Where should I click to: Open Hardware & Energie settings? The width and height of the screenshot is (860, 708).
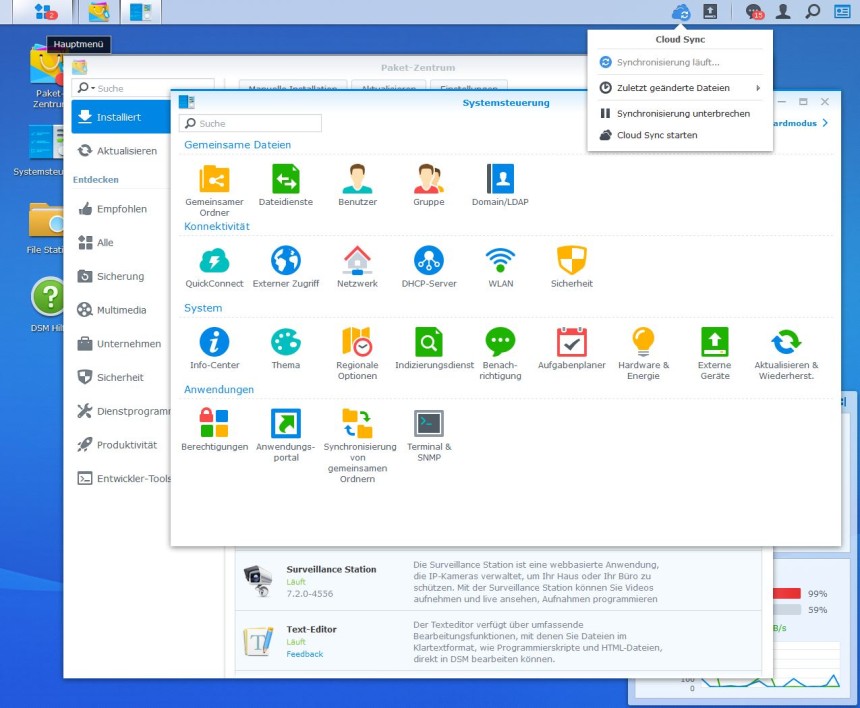(x=643, y=342)
